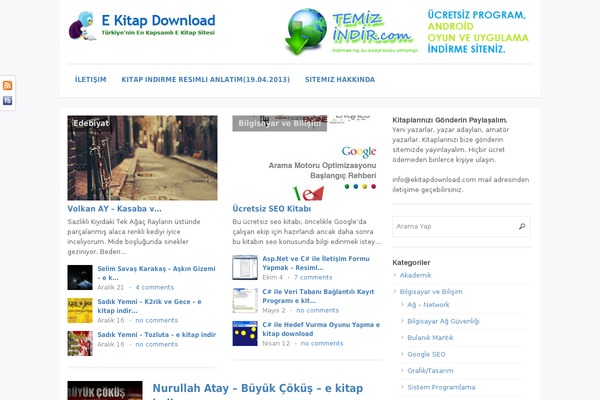Click the Tozluta post thumbnail

pyautogui.click(x=80, y=343)
